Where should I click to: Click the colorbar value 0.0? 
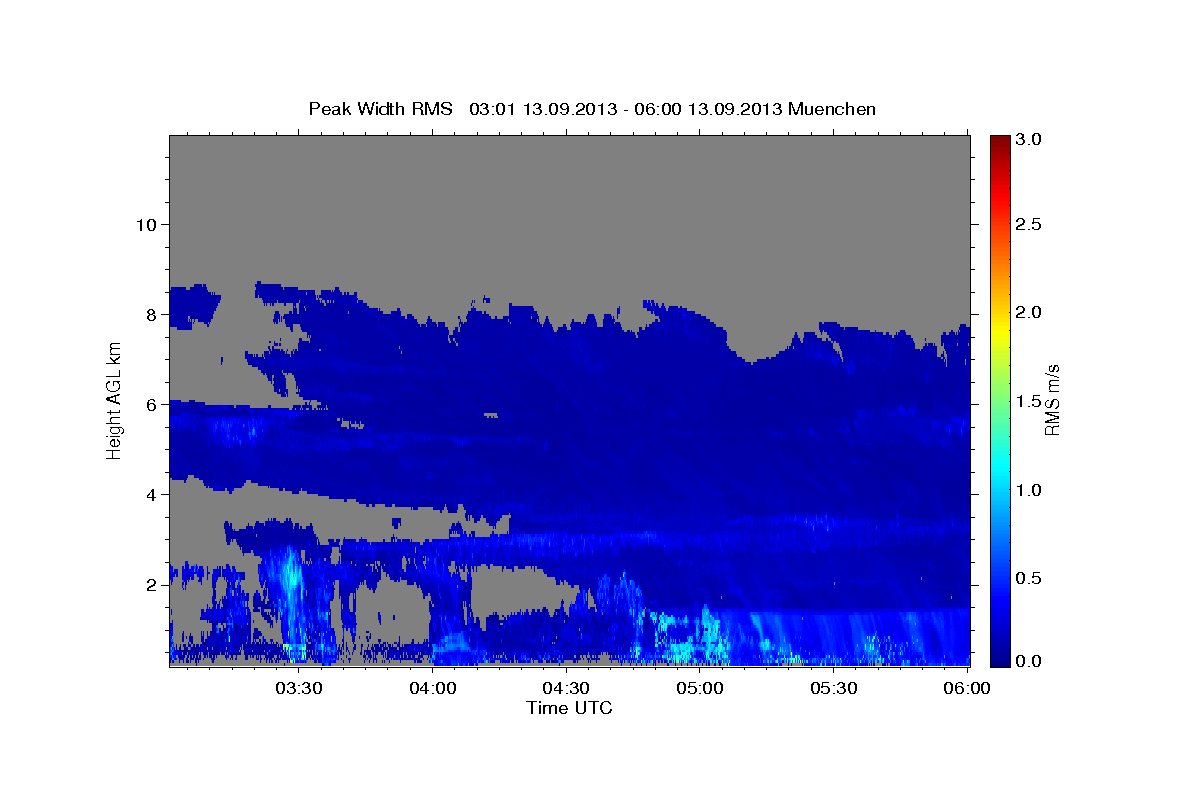[1029, 661]
